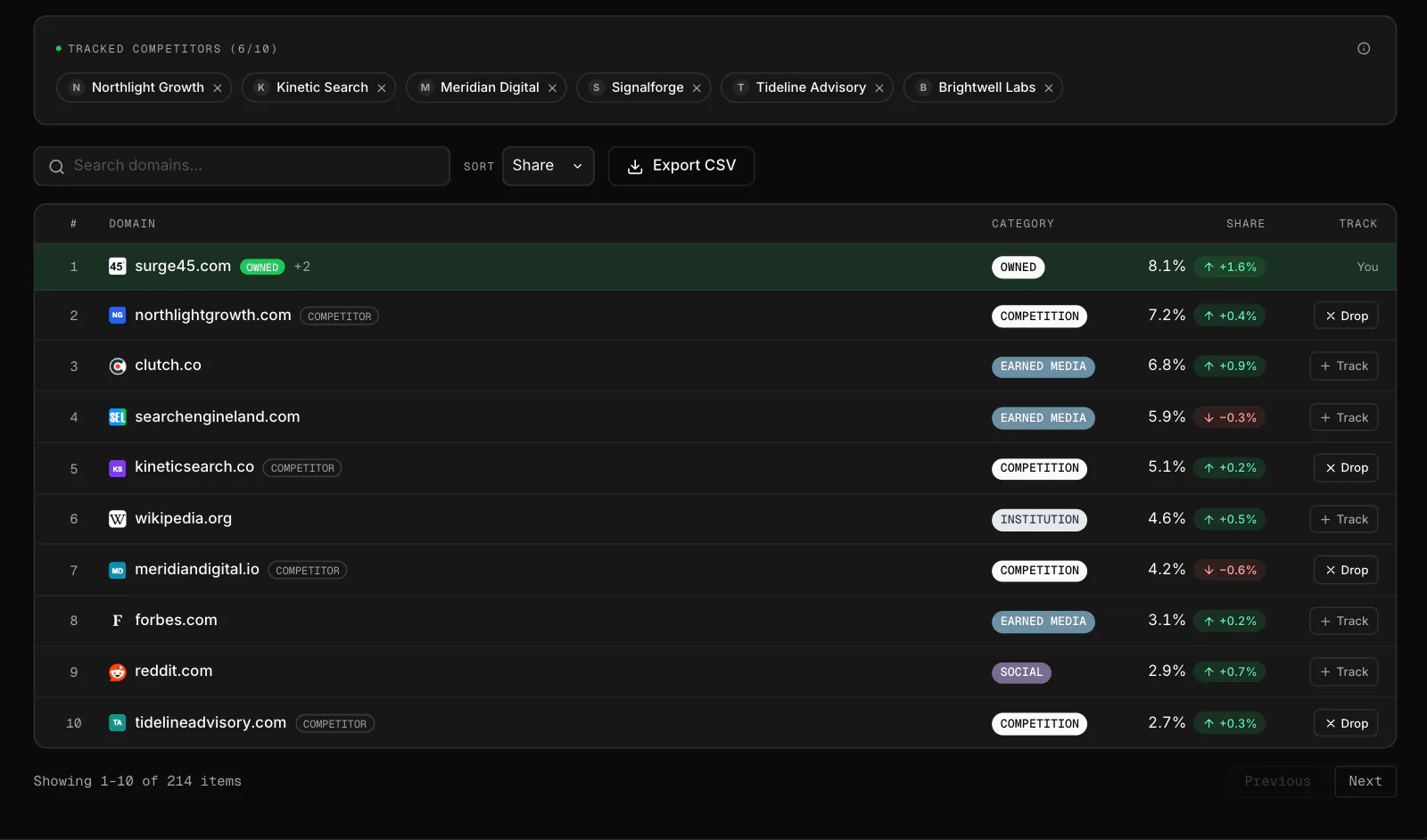This screenshot has height=840, width=1427.
Task: Click the SOCIAL category pill for reddit.com
Action: click(1021, 672)
